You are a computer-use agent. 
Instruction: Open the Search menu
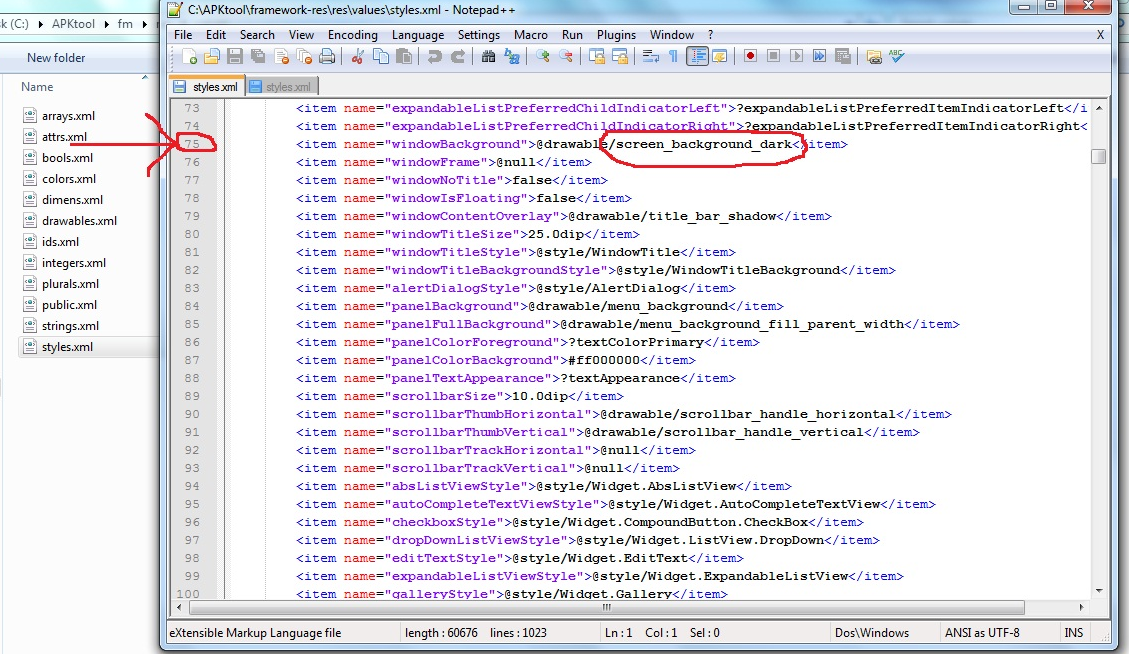click(x=257, y=35)
